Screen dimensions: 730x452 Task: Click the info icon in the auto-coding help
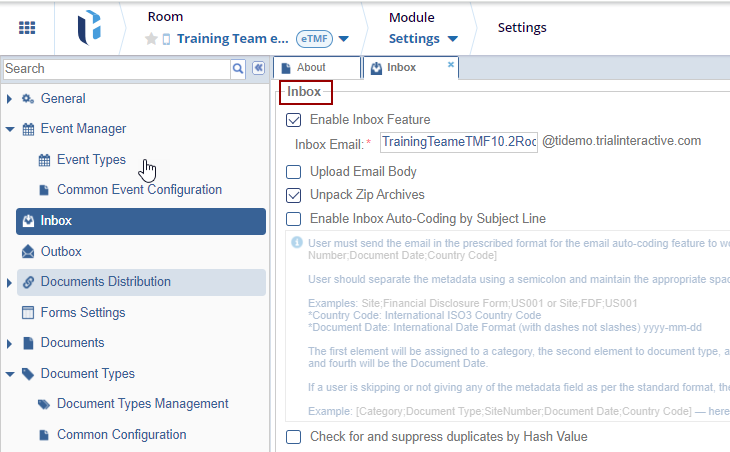(x=296, y=242)
